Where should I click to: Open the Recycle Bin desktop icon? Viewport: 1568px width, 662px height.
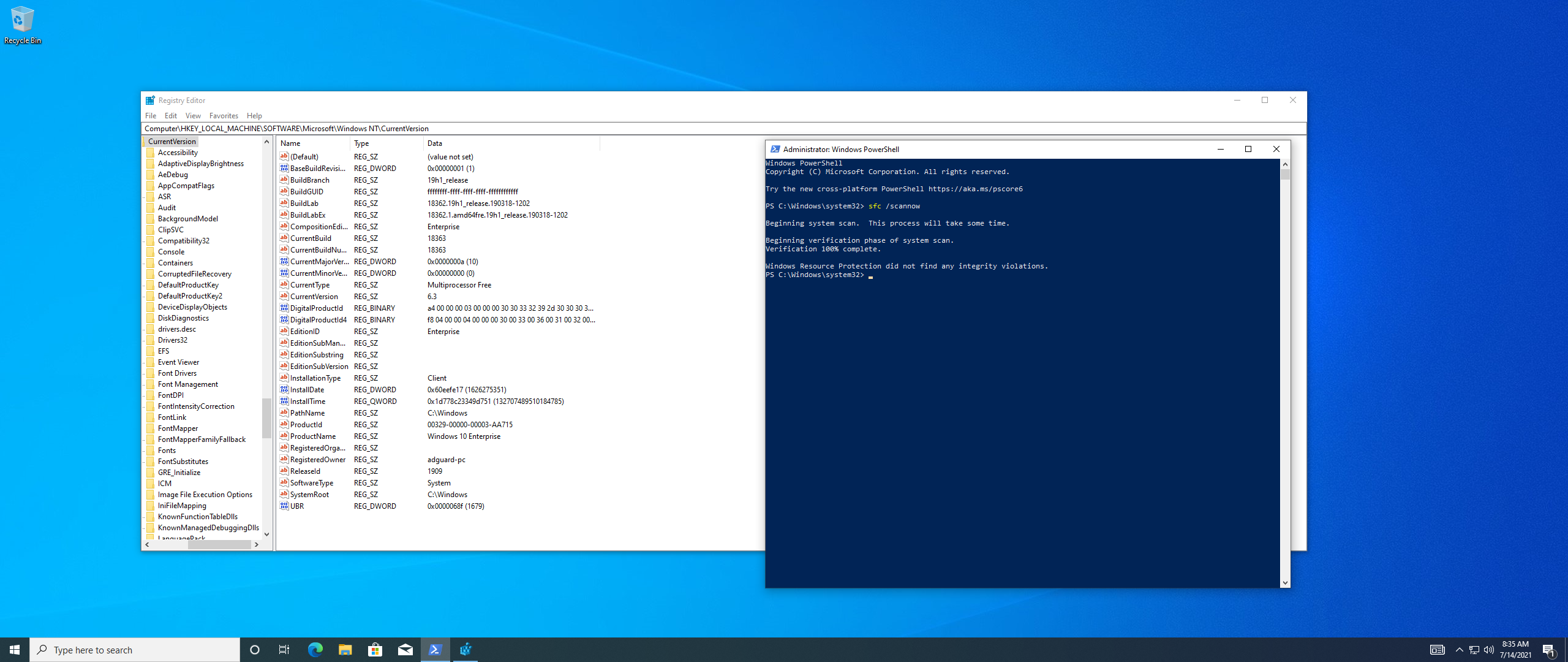coord(22,25)
